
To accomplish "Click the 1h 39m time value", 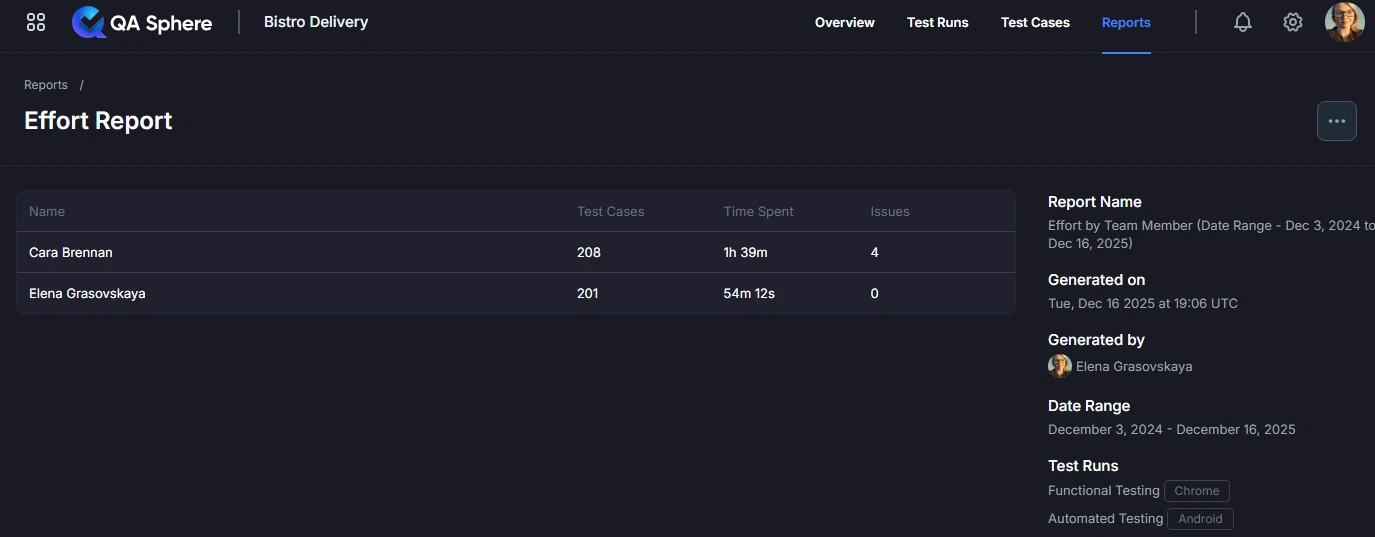I will click(746, 252).
